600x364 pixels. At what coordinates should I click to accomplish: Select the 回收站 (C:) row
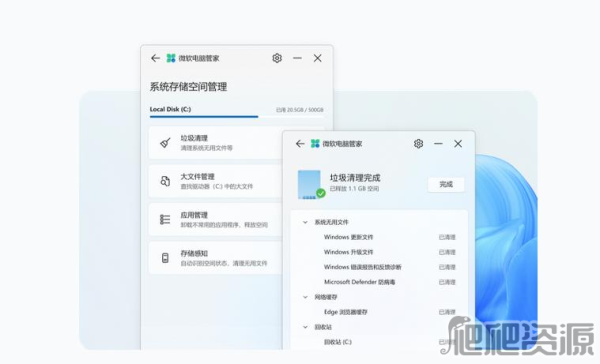click(x=379, y=342)
